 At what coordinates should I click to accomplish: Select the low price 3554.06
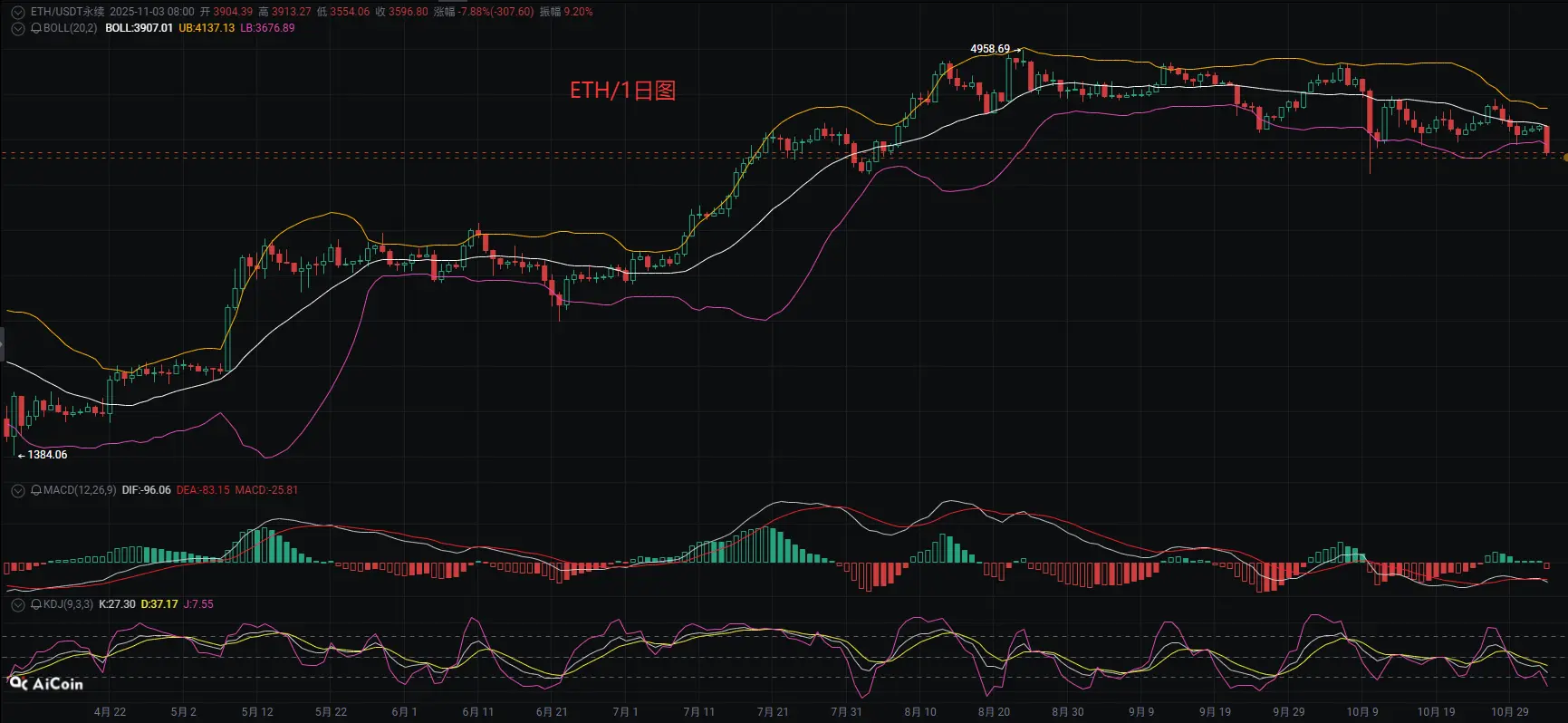pos(350,12)
